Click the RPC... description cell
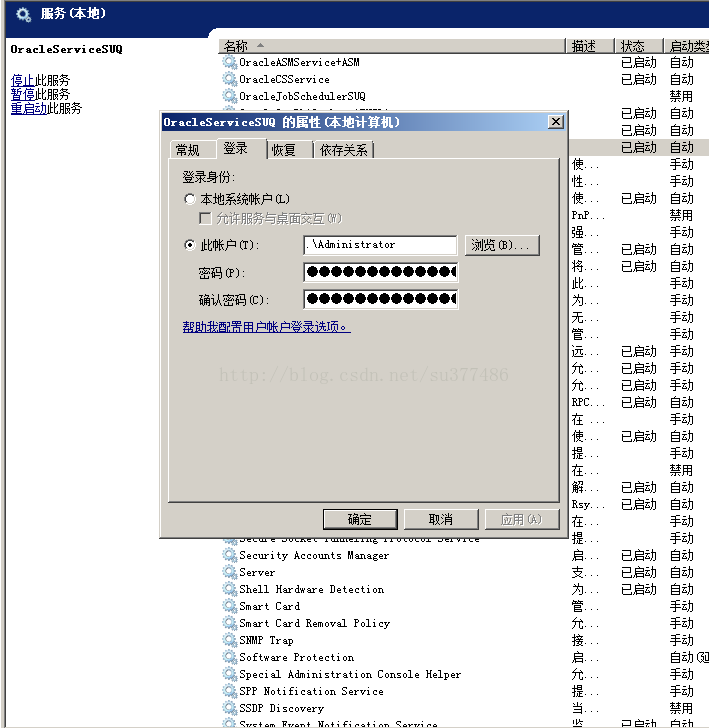Image resolution: width=709 pixels, height=728 pixels. point(588,402)
